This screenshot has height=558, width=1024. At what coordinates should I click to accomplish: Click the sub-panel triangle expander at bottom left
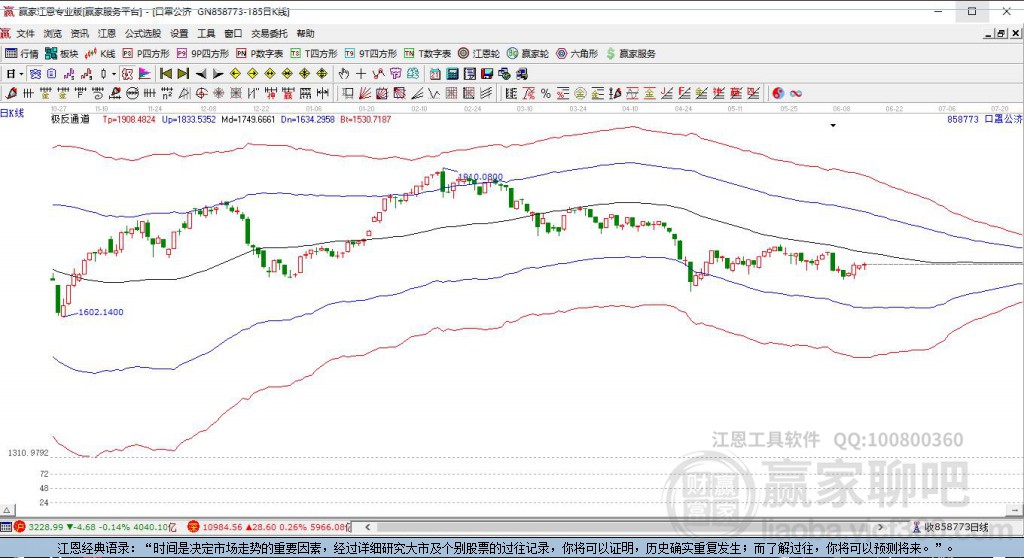click(x=7, y=510)
